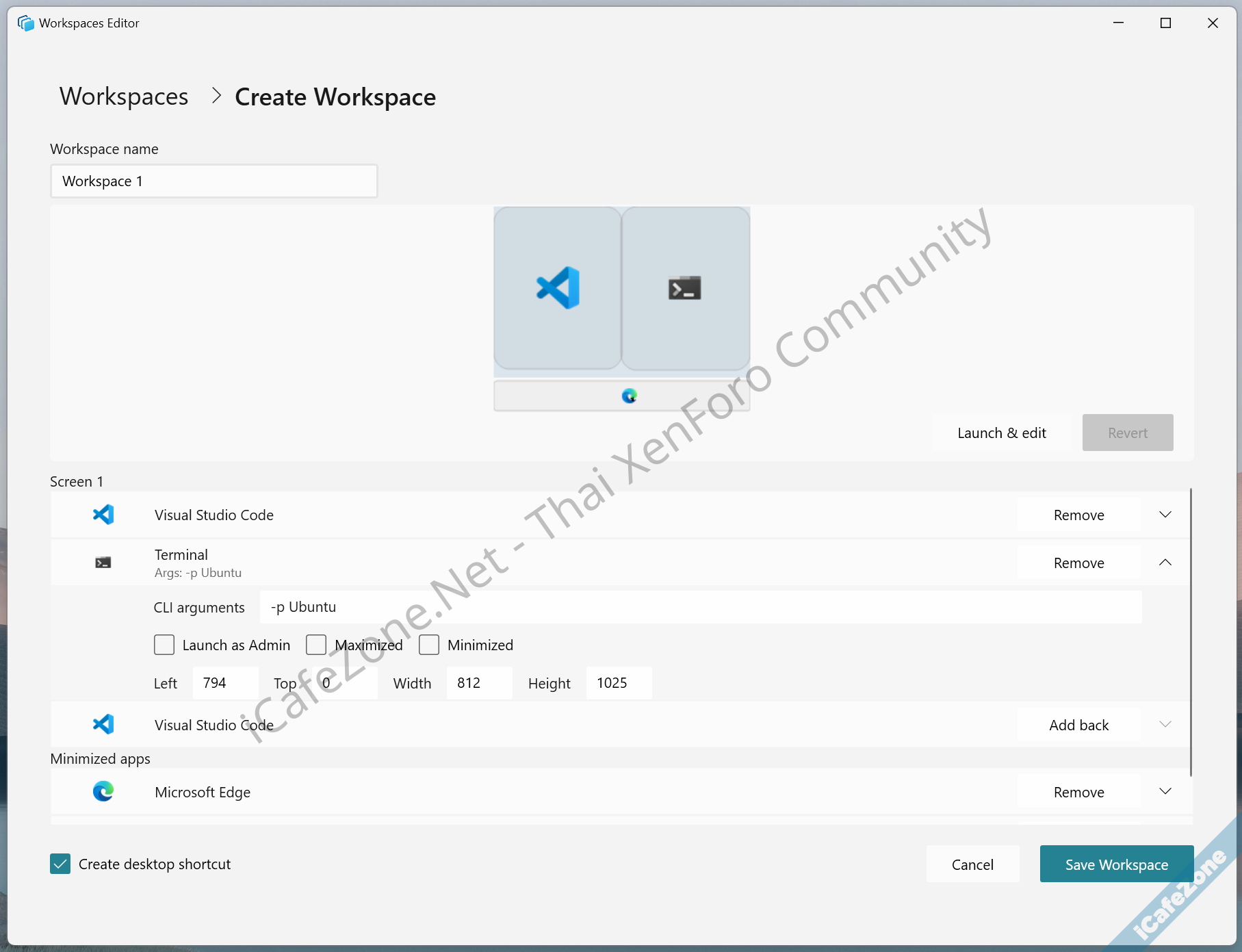Click the Edge icon in preview taskbar
Viewport: 1242px width, 952px height.
(629, 396)
